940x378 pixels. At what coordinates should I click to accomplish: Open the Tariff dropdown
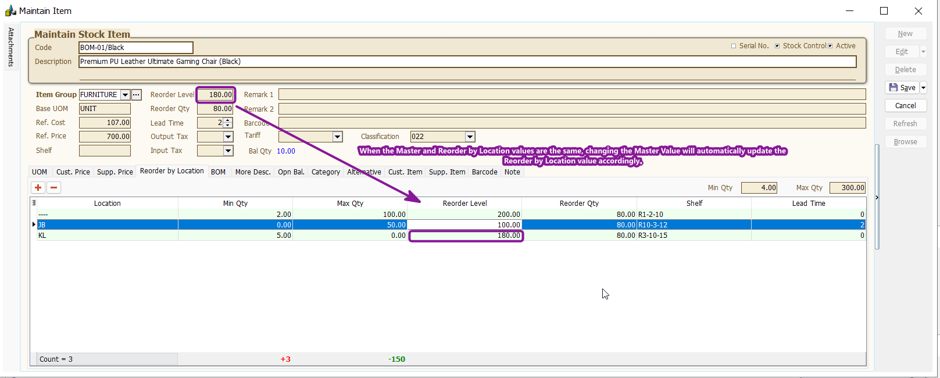pyautogui.click(x=337, y=137)
